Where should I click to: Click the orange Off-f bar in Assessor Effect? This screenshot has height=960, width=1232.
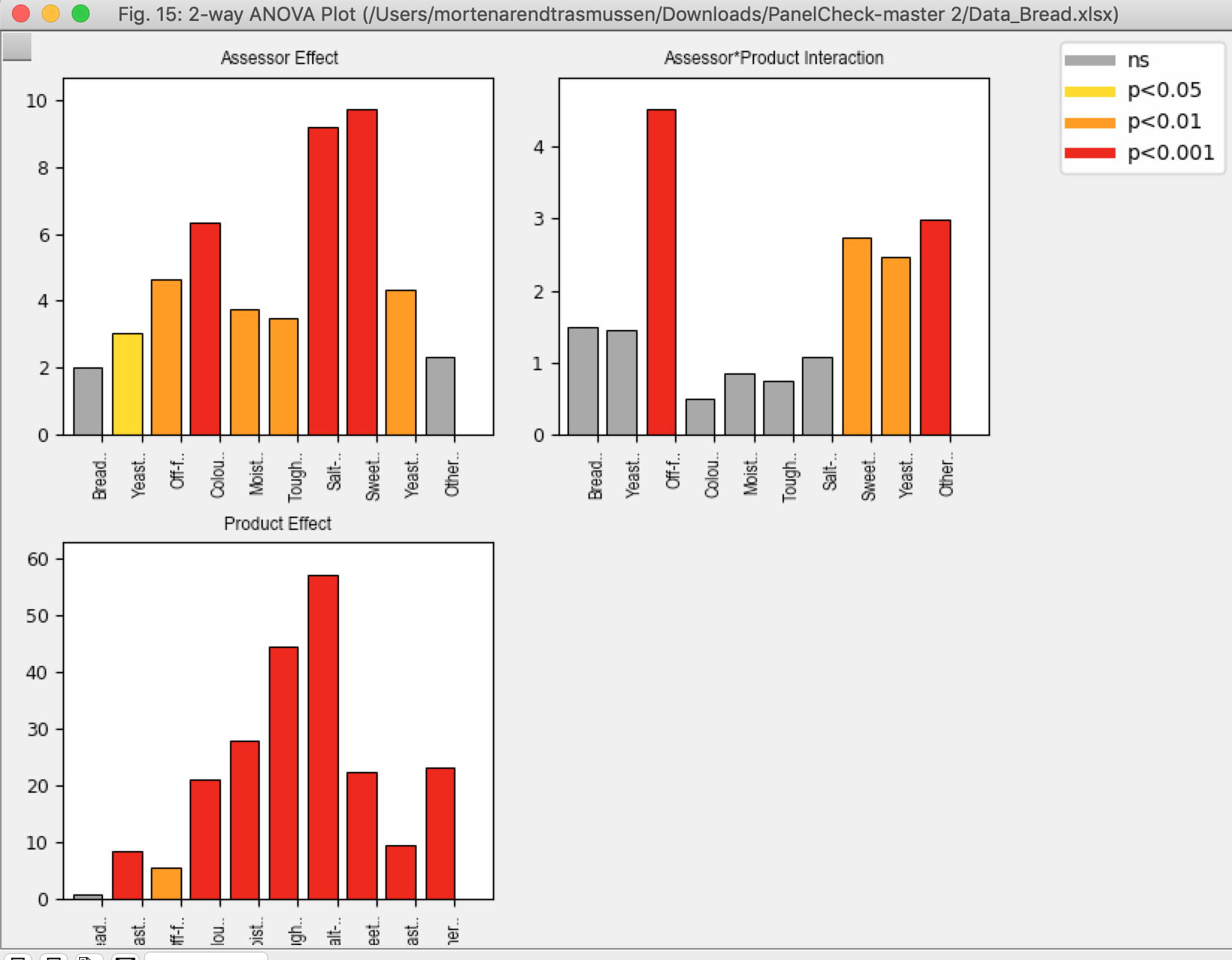pyautogui.click(x=167, y=358)
